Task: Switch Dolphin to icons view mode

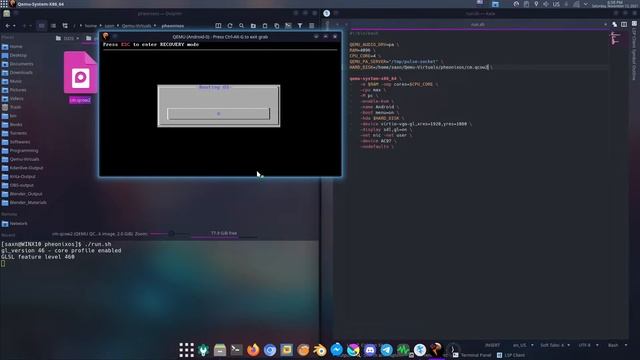Action: [41, 26]
